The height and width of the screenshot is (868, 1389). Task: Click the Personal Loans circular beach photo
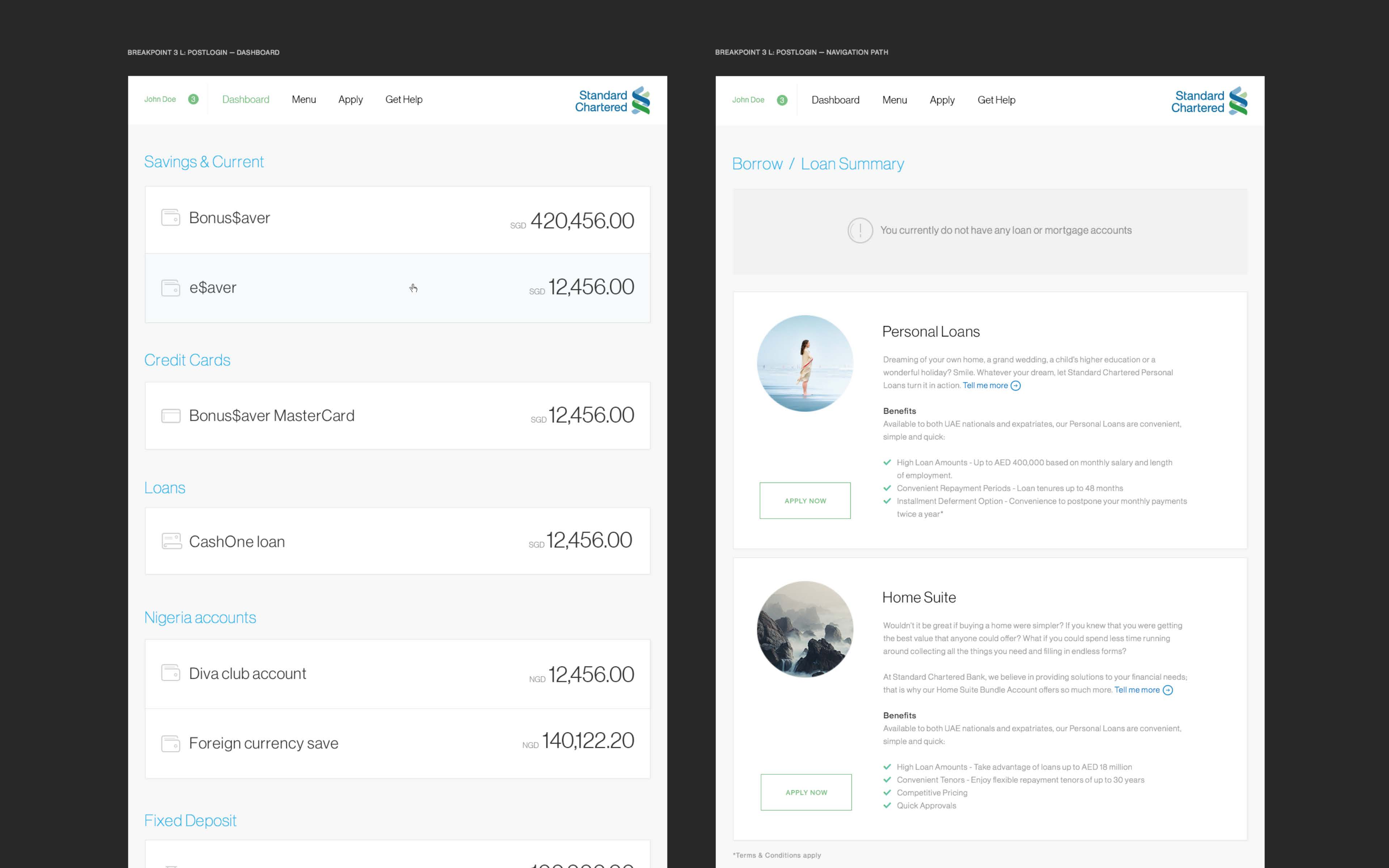click(805, 363)
